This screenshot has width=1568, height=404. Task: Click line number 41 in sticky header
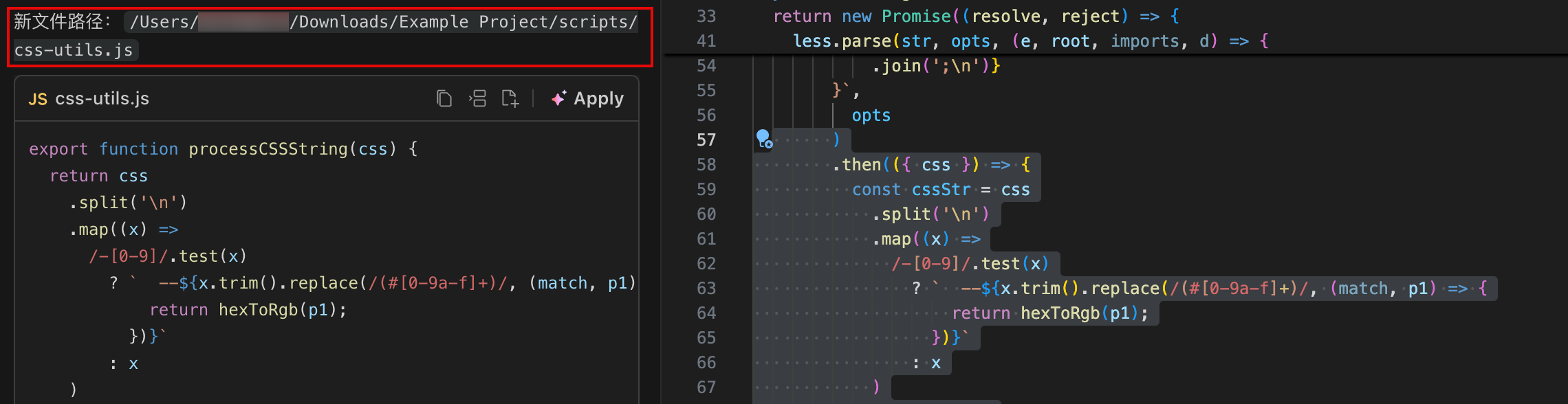pyautogui.click(x=706, y=41)
